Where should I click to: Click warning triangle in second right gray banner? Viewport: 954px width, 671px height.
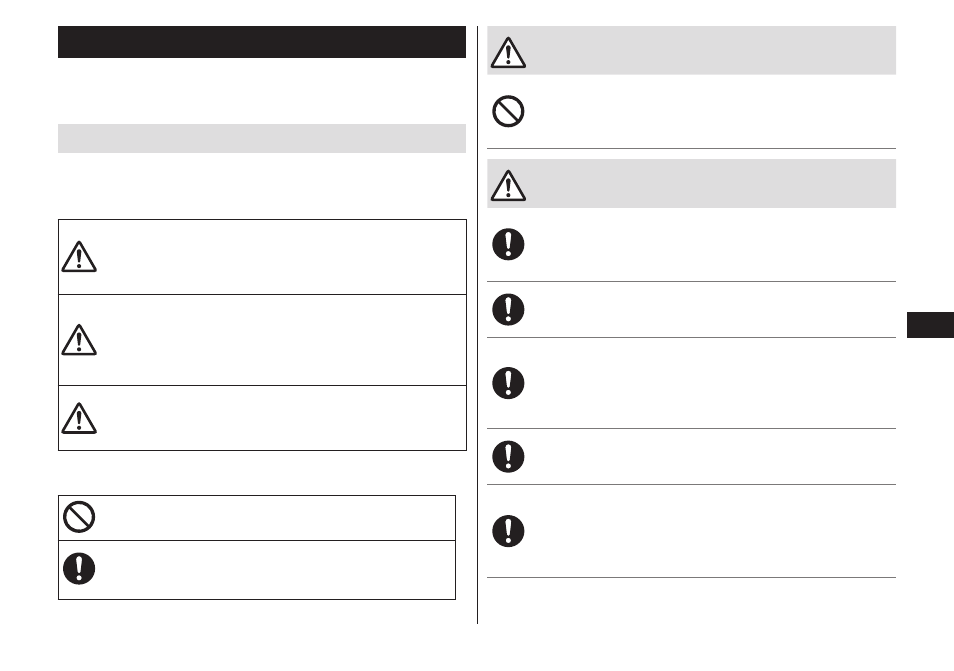coord(508,186)
